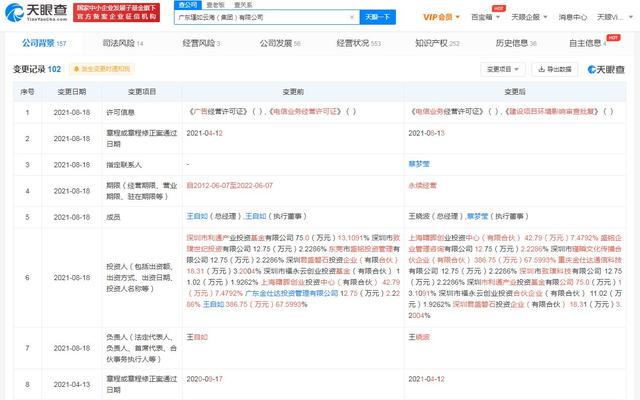Open 广东金仕达投资管理有限公司 link in row 6
Screen dimensions: 640x400
[x=291, y=293]
